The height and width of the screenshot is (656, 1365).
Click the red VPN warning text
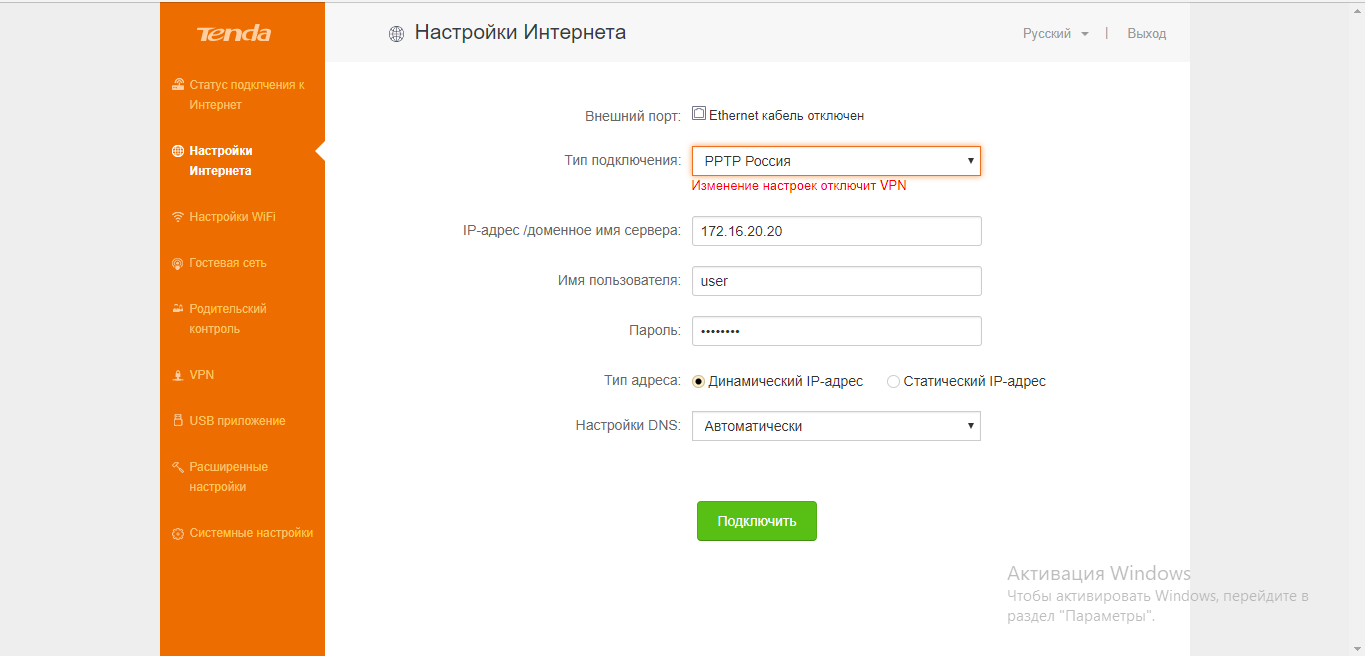click(x=799, y=186)
